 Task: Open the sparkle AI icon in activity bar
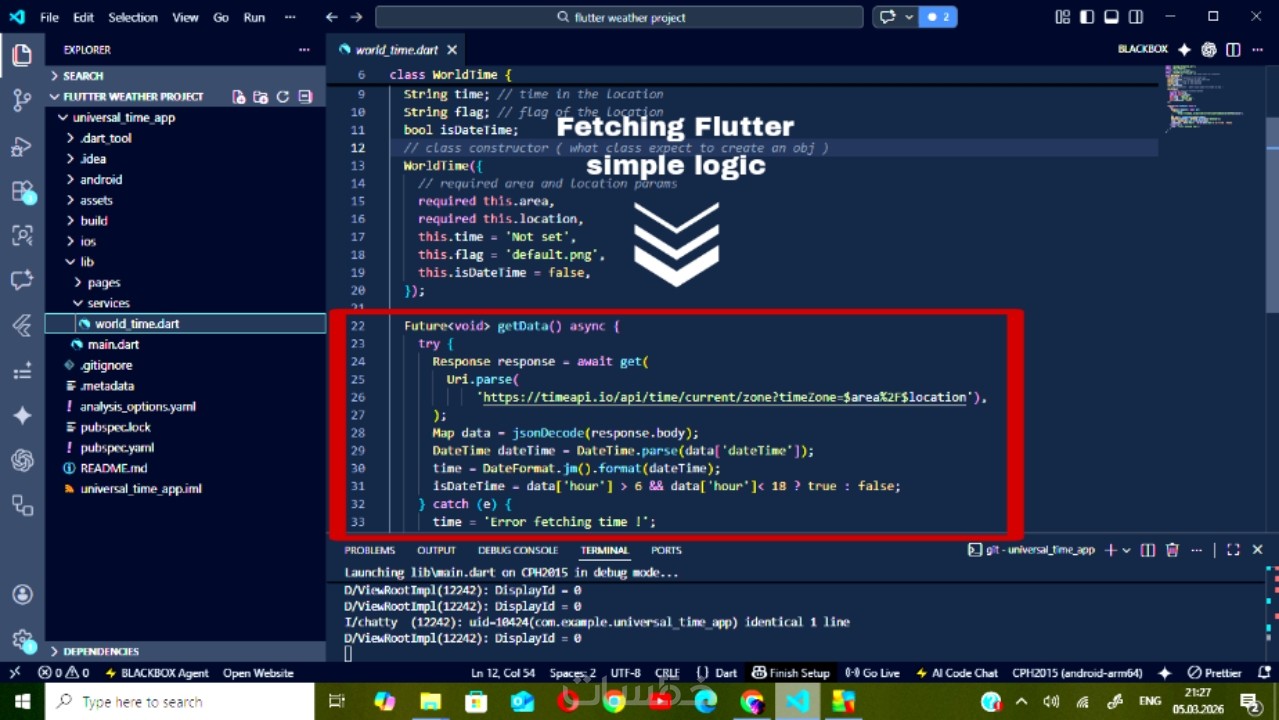22,415
